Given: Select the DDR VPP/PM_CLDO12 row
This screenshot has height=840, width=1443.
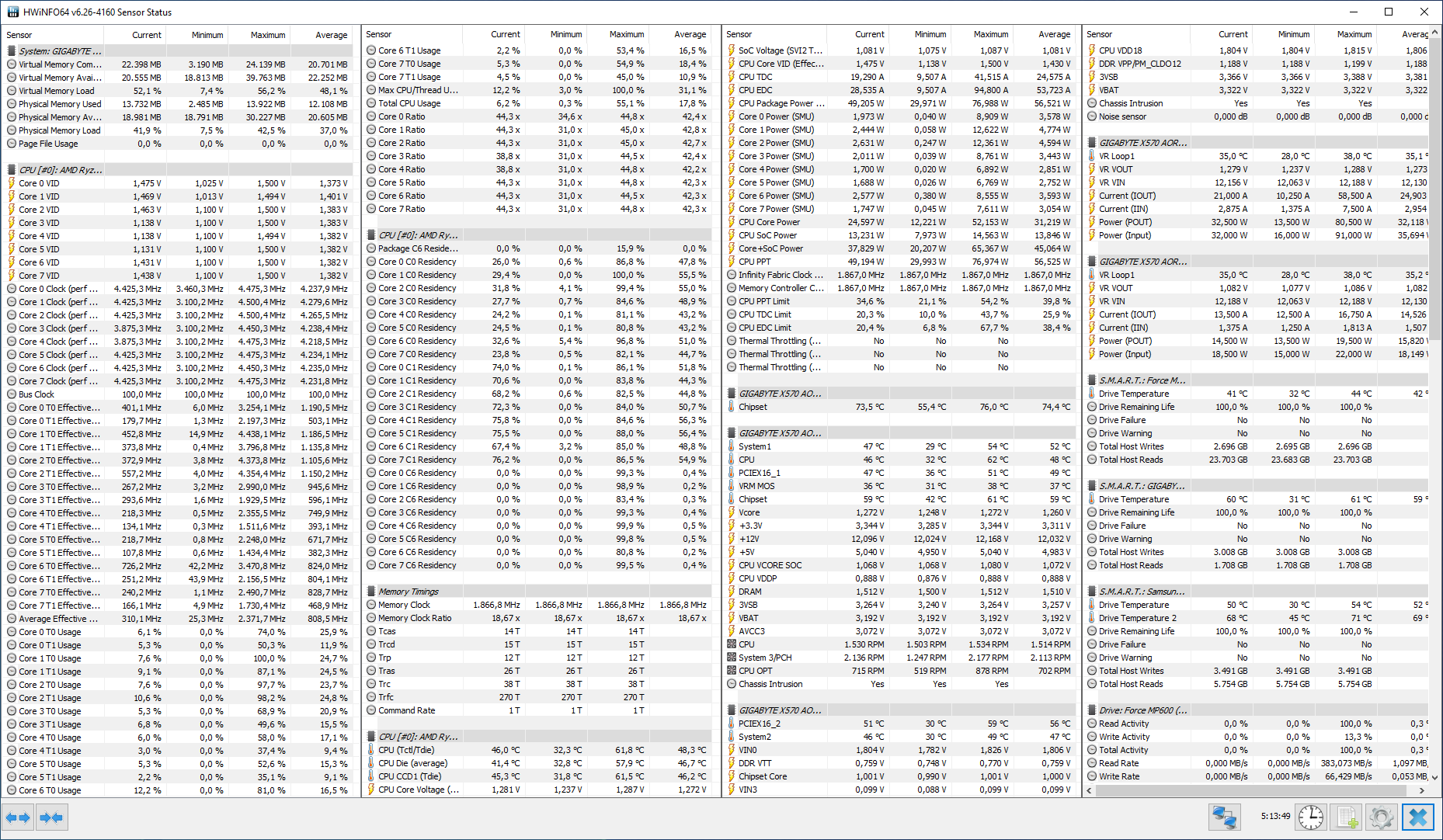Looking at the screenshot, I should pos(1258,64).
